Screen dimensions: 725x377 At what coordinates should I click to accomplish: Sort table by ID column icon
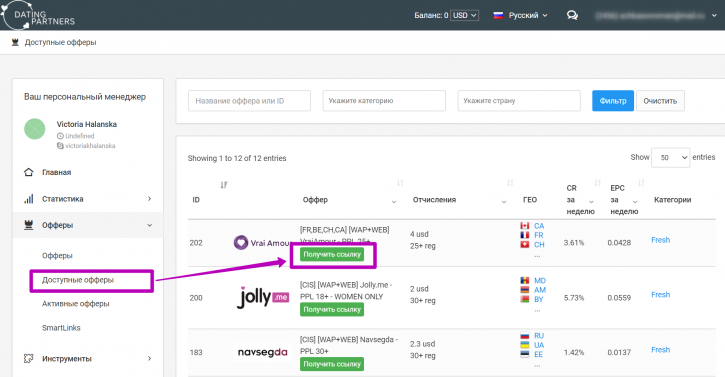point(224,185)
